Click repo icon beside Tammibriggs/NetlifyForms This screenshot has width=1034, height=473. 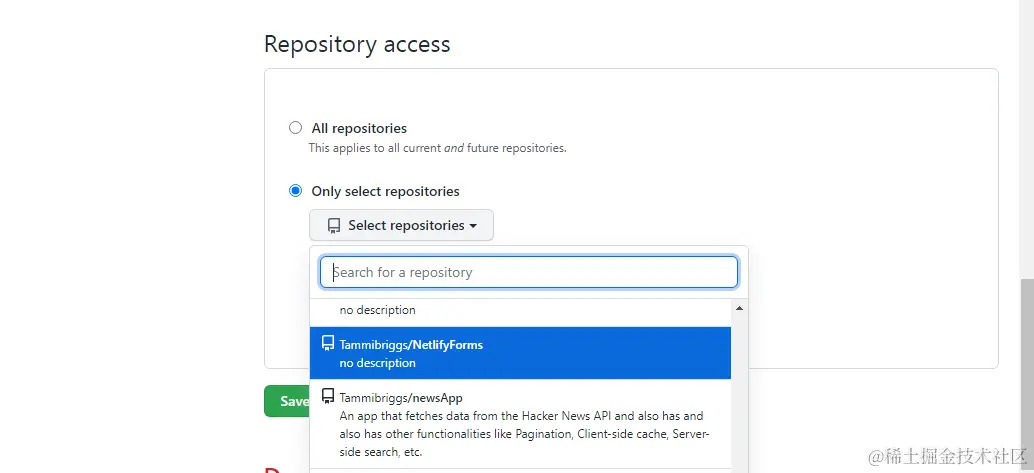coord(328,343)
